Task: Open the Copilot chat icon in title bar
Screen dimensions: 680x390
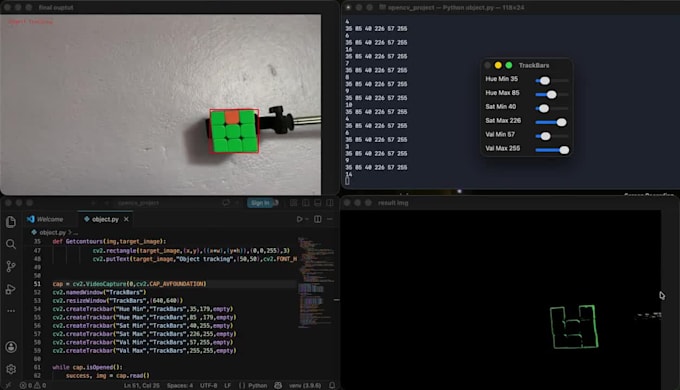Action: (226, 203)
